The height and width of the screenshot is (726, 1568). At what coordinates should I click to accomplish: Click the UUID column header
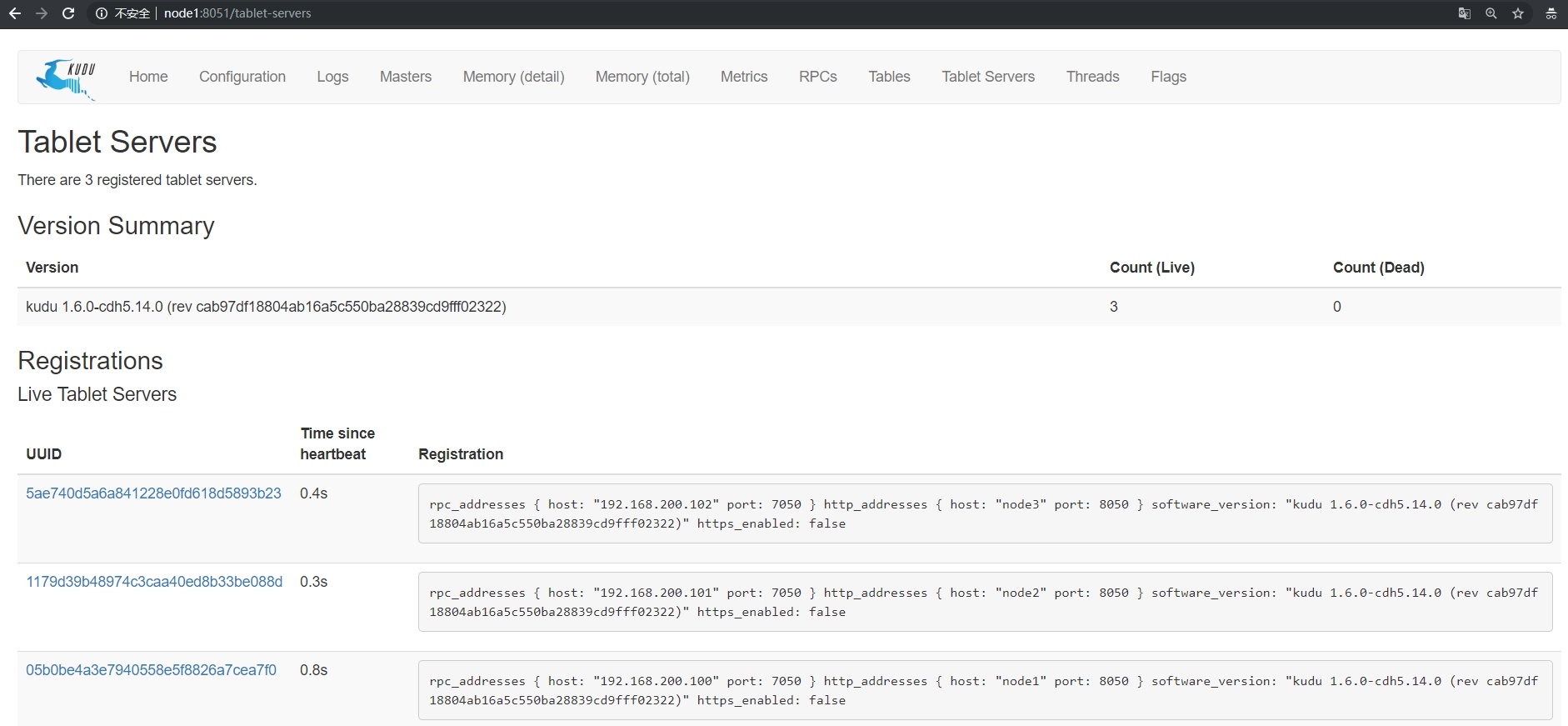[43, 454]
